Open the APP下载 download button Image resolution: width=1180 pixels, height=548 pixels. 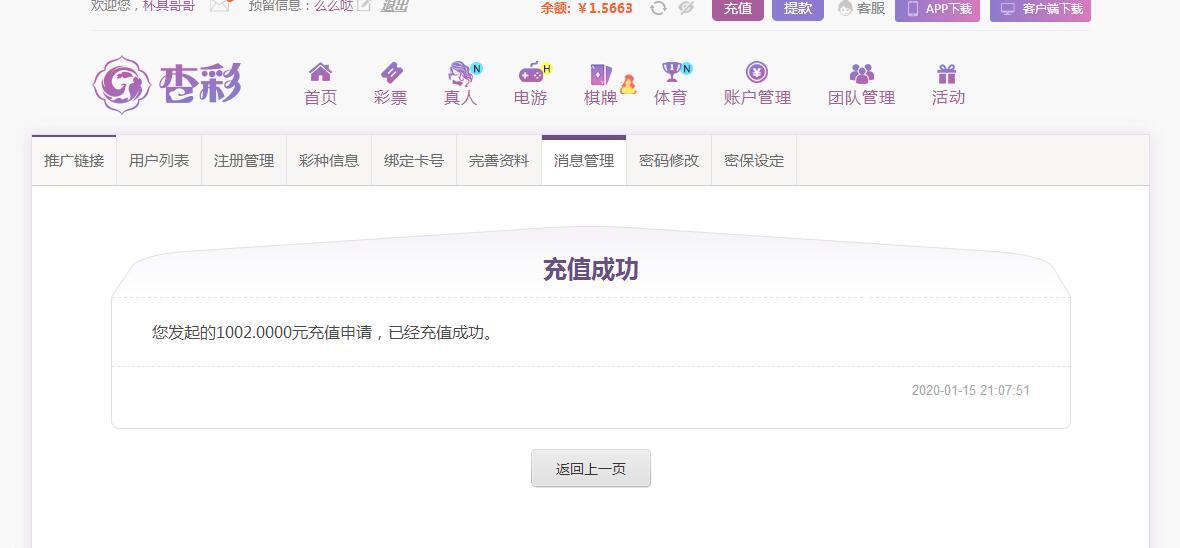point(938,10)
